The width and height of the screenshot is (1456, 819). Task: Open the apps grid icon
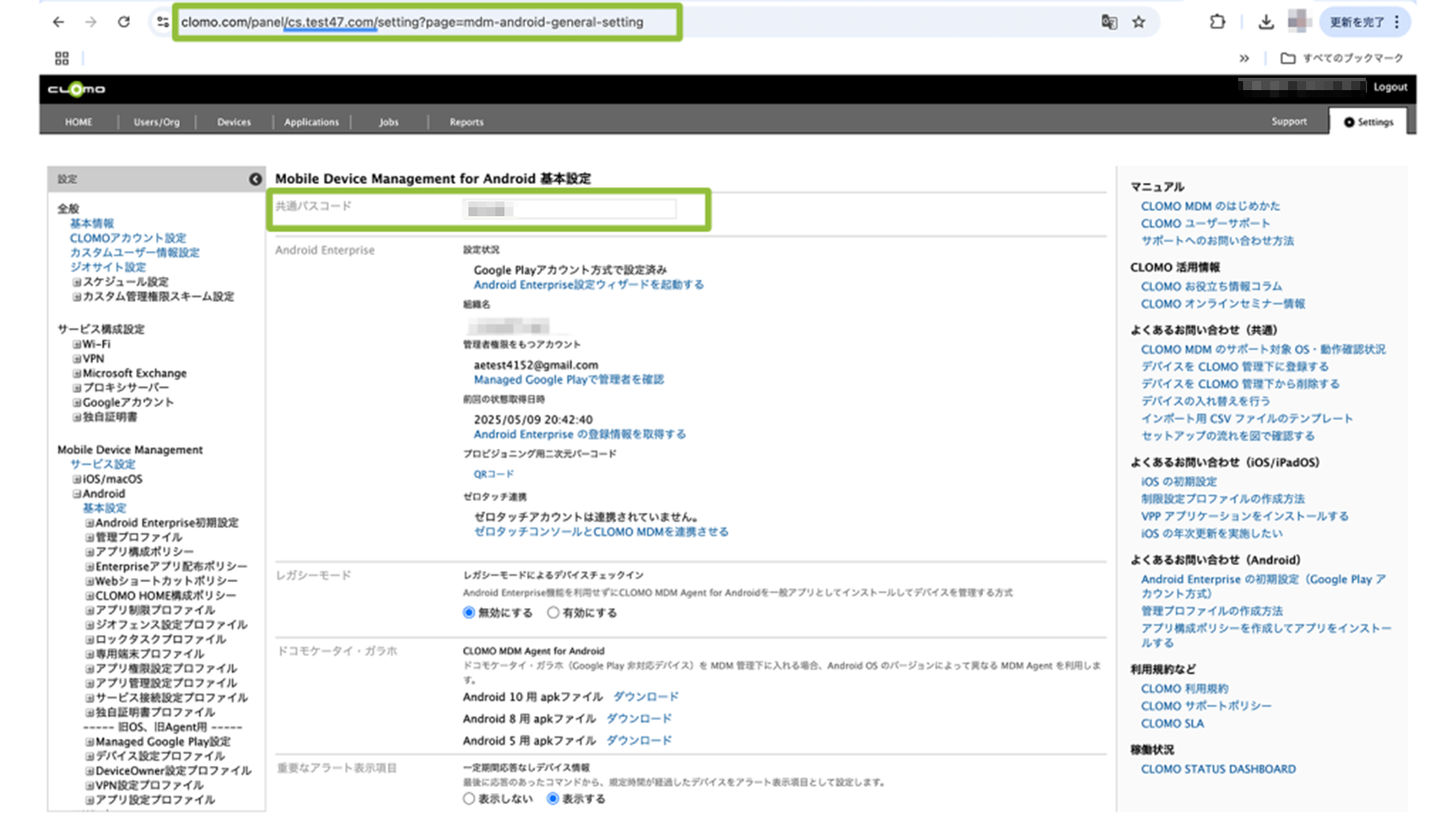(x=61, y=58)
